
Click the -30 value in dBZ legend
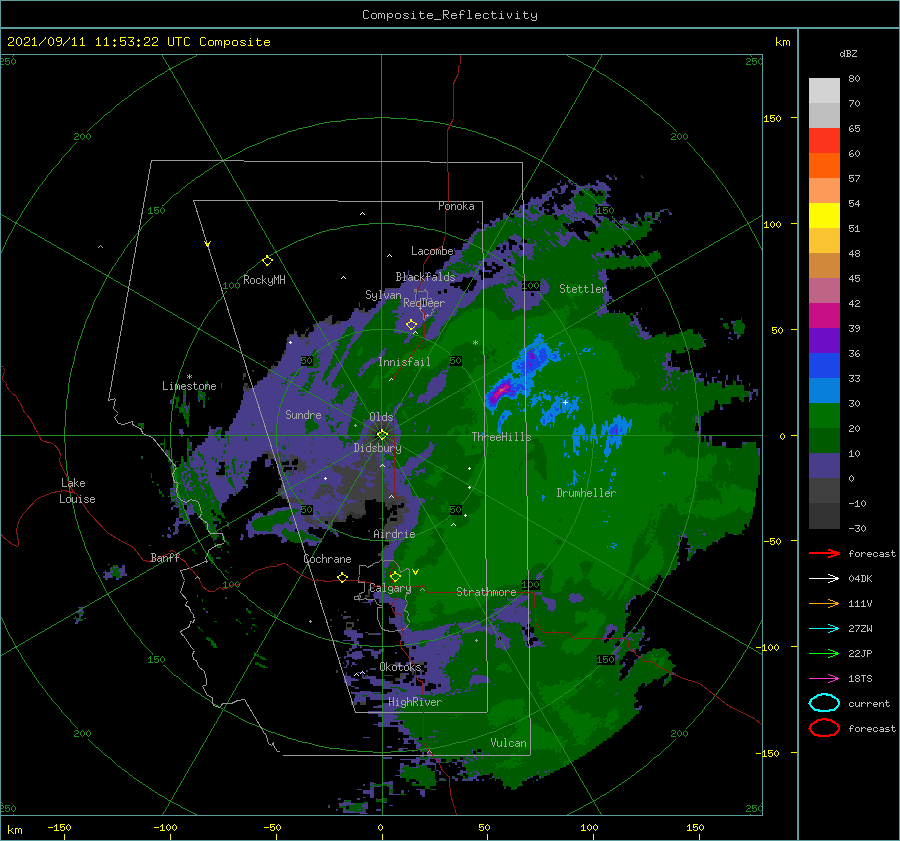[x=857, y=528]
